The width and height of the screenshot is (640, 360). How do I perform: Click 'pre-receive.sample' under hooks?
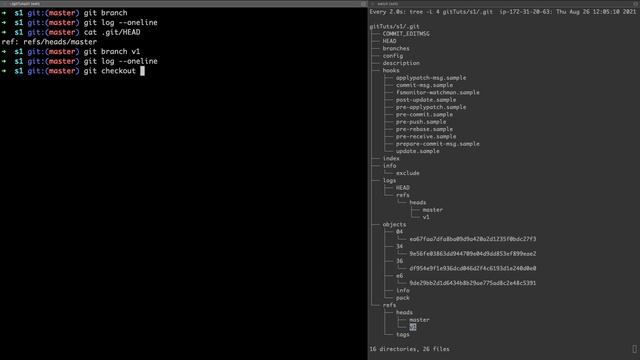(426, 137)
